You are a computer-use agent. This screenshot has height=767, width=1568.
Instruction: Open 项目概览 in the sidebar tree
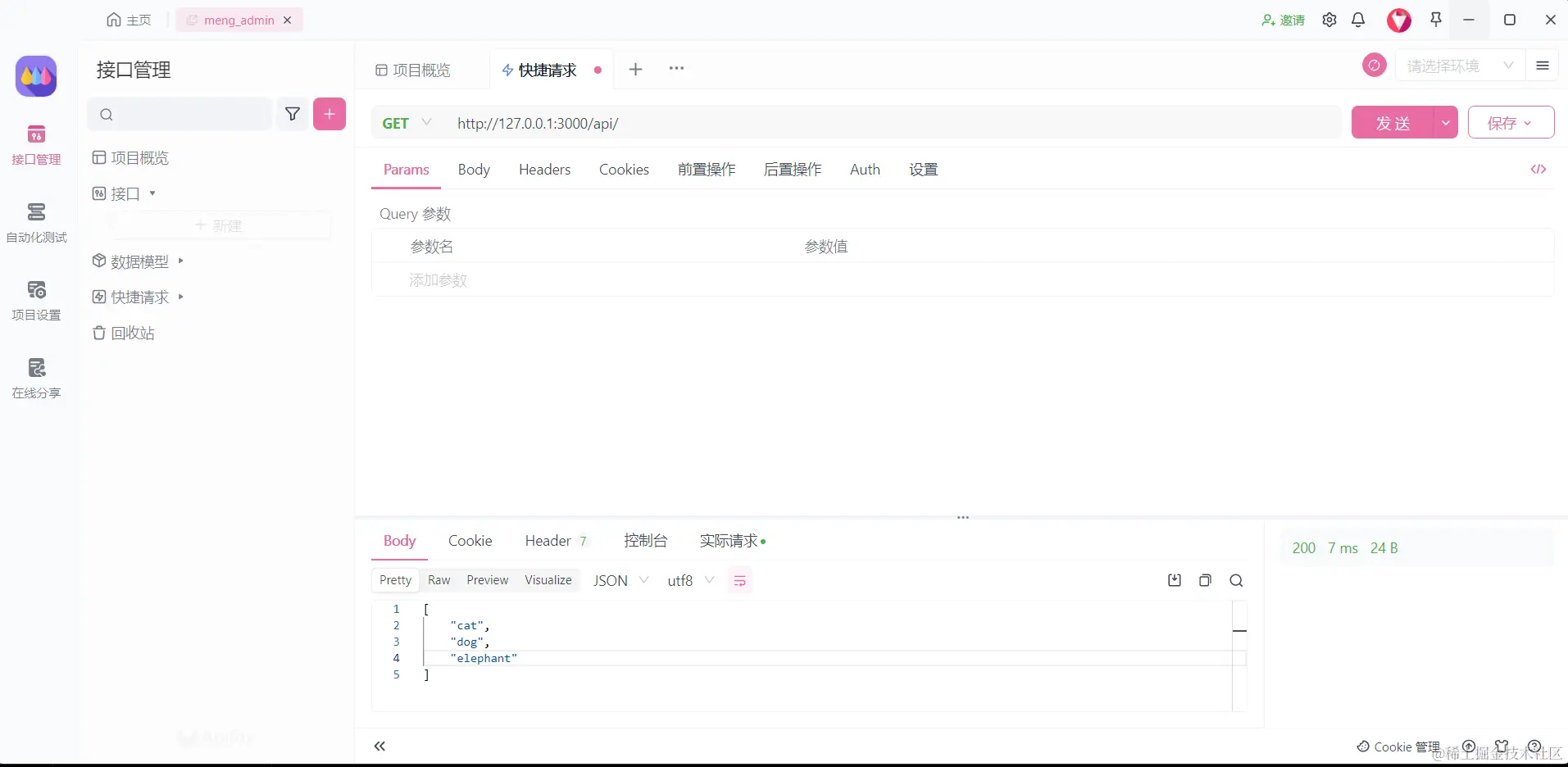131,157
